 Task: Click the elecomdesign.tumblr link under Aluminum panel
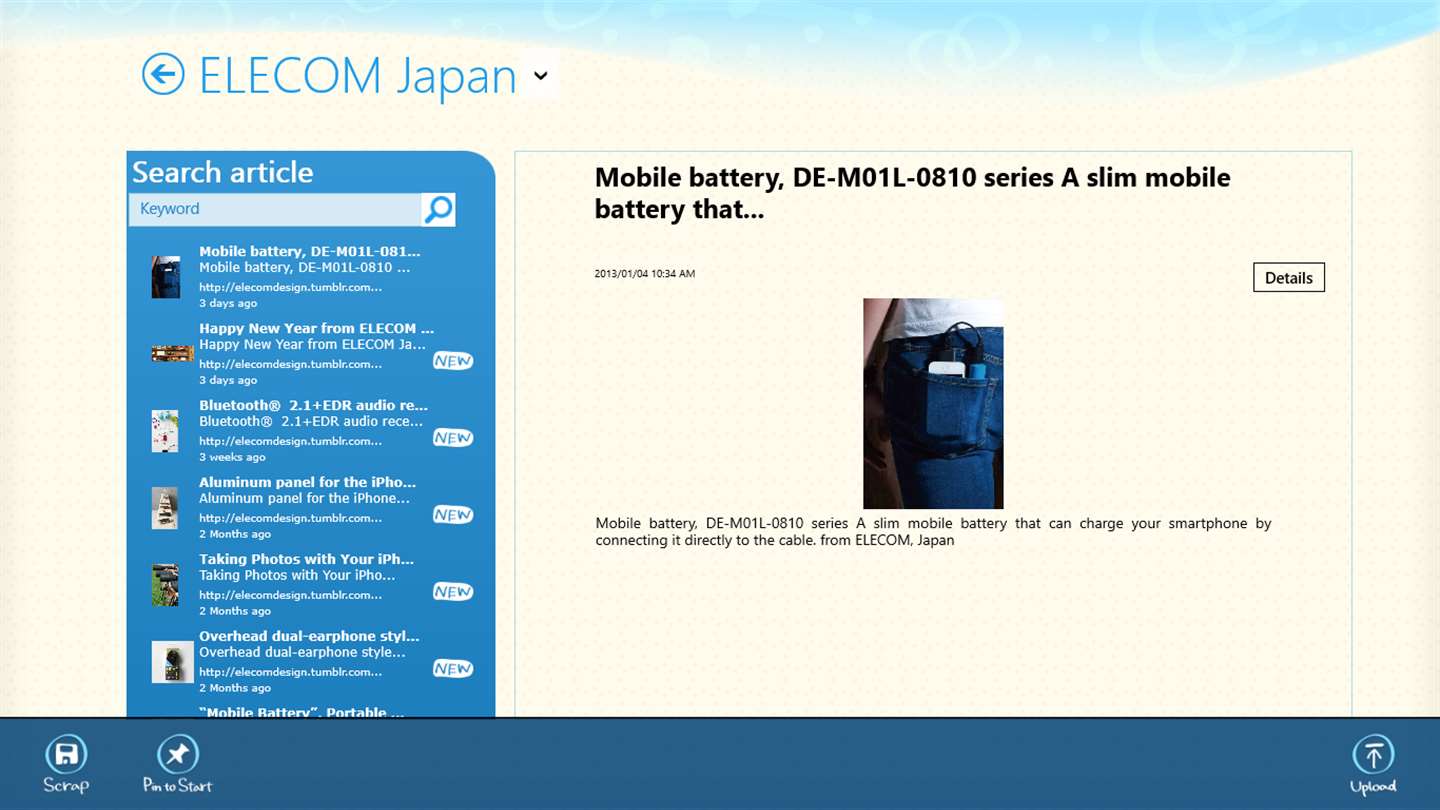291,518
